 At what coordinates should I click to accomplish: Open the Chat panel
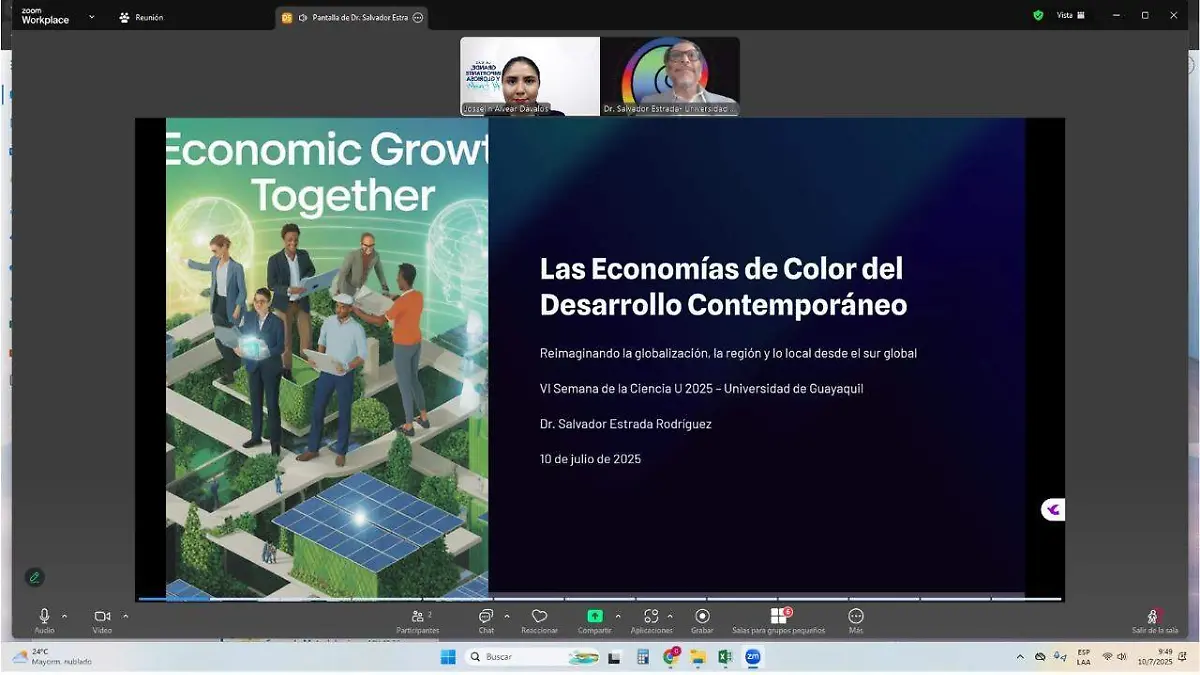[486, 618]
